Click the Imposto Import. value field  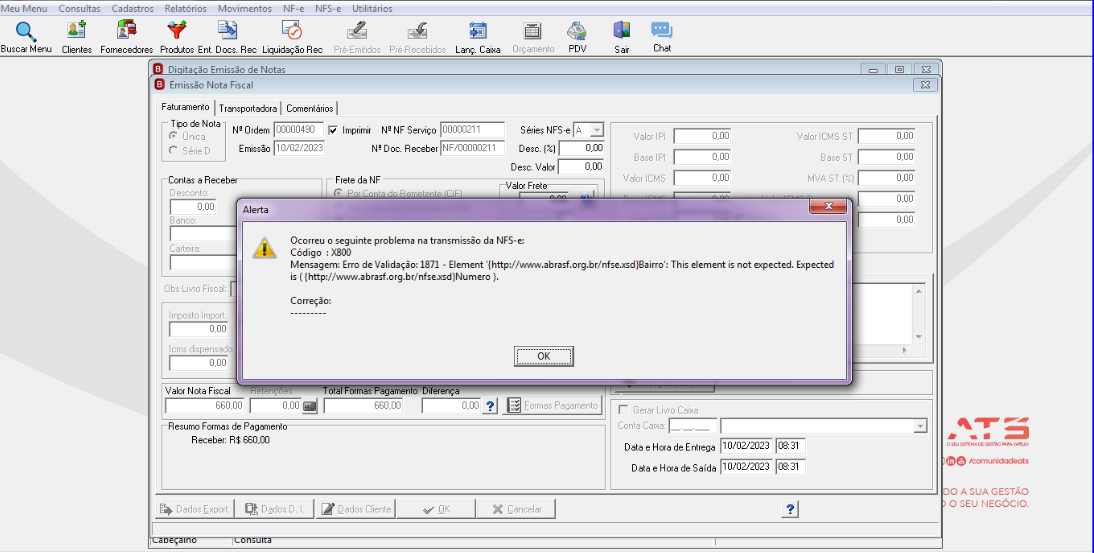(x=199, y=329)
